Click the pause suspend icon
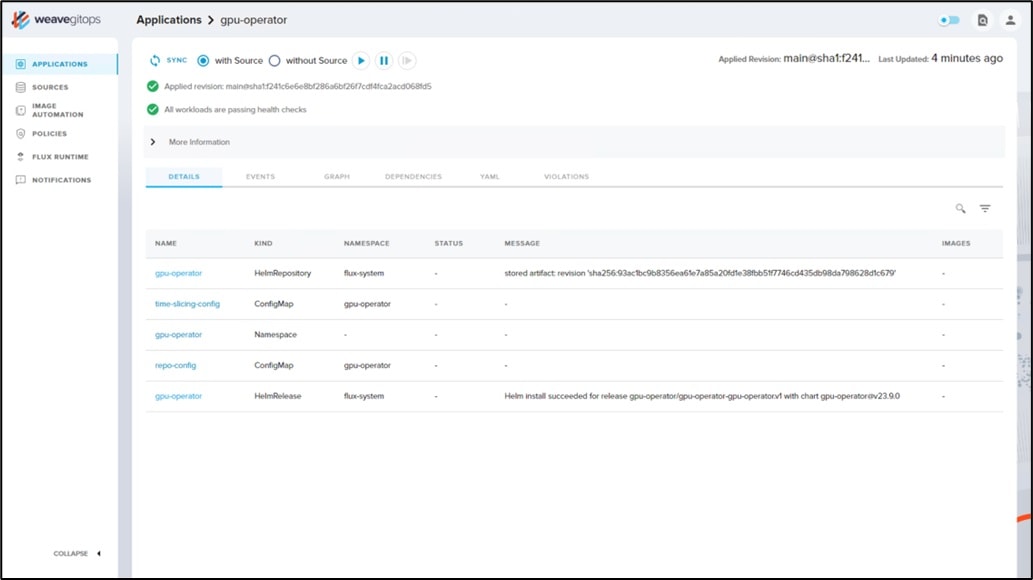Screen dimensions: 1033x580 pyautogui.click(x=384, y=61)
